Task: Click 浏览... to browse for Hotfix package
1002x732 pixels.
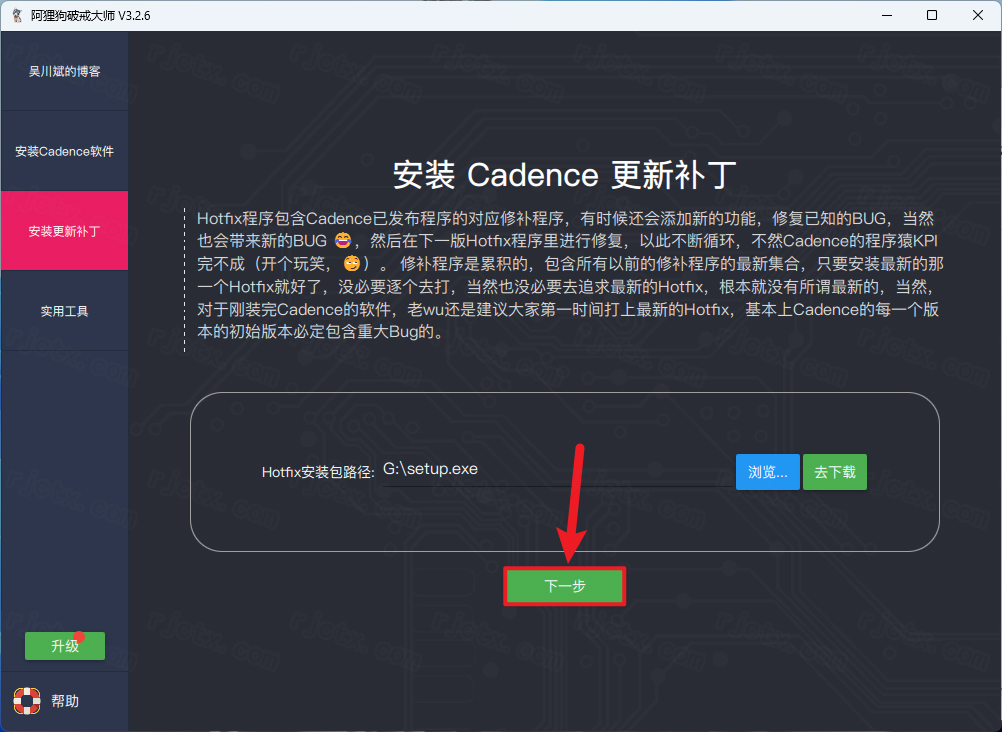Action: (x=767, y=472)
